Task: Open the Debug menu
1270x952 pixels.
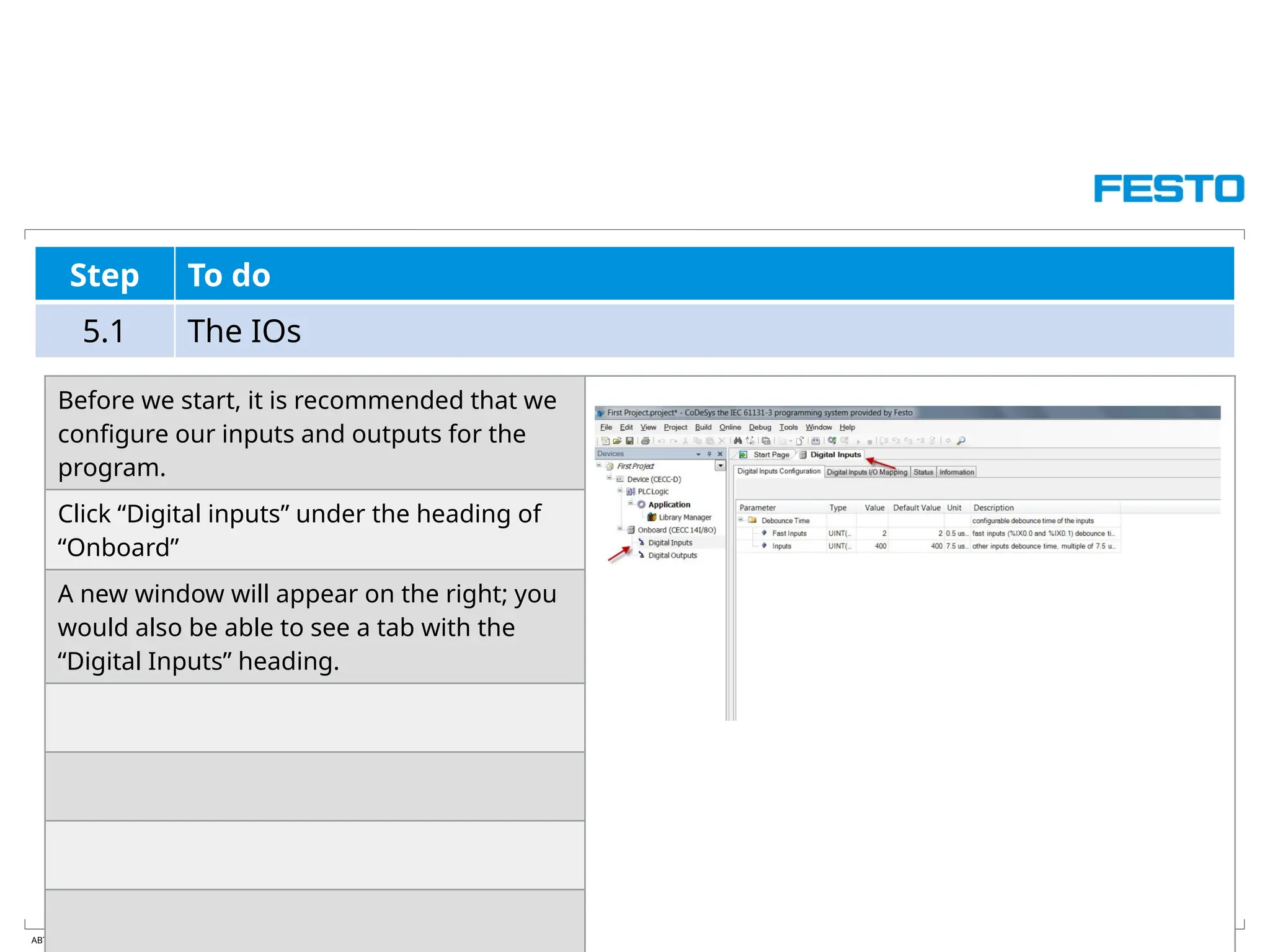Action: click(760, 427)
